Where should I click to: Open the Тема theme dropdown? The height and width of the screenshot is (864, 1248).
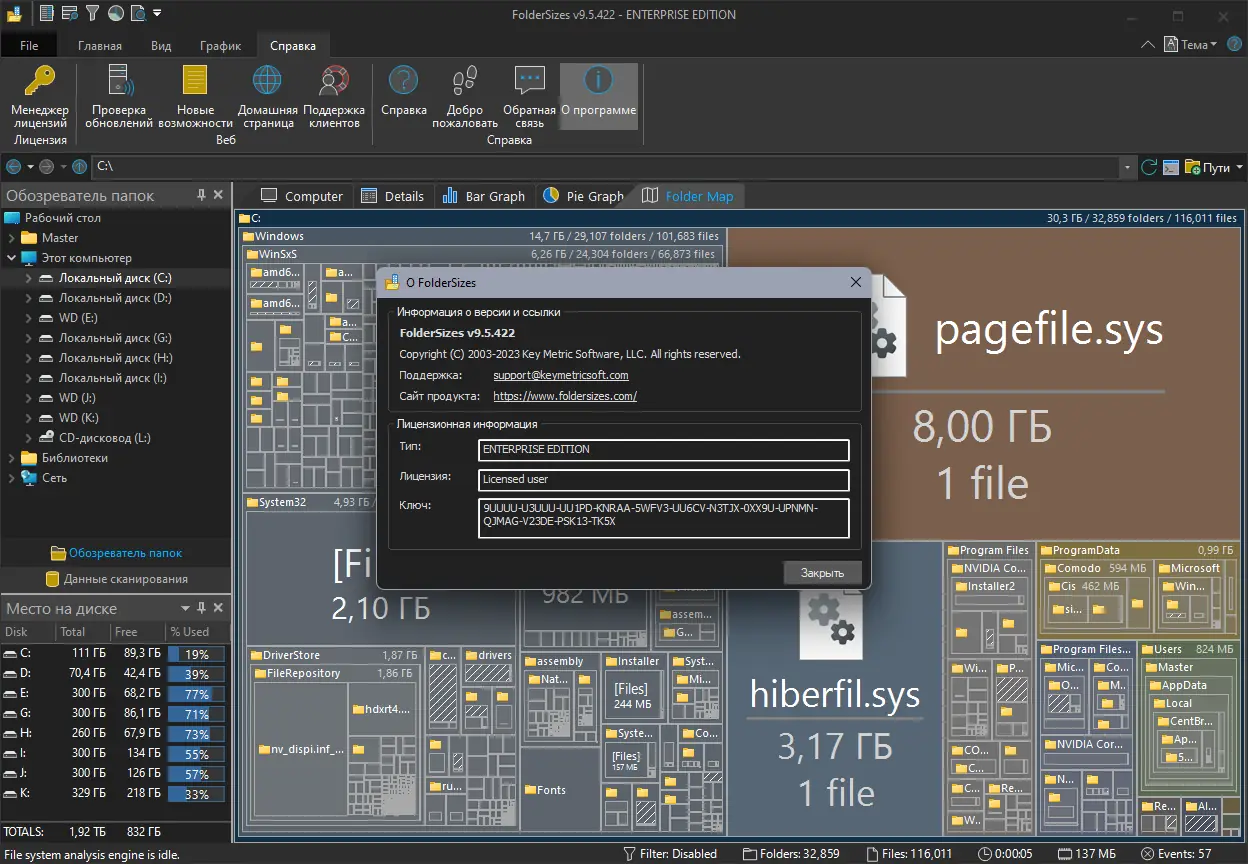[1190, 45]
